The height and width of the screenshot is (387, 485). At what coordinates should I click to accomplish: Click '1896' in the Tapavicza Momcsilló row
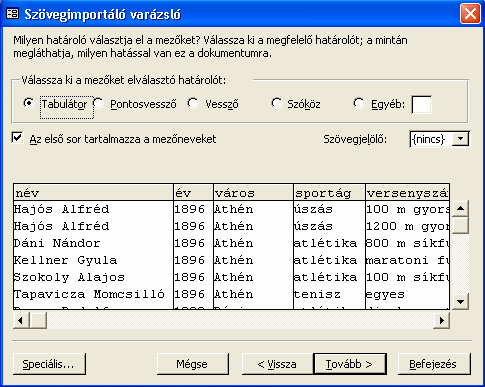(x=193, y=294)
